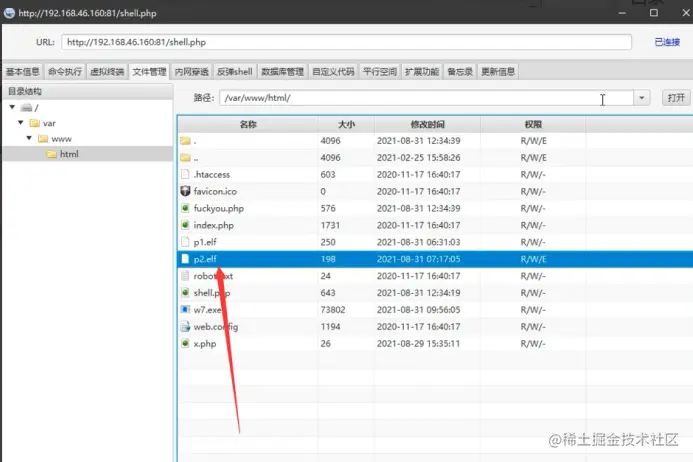Click the 打开 button next to path

[676, 98]
